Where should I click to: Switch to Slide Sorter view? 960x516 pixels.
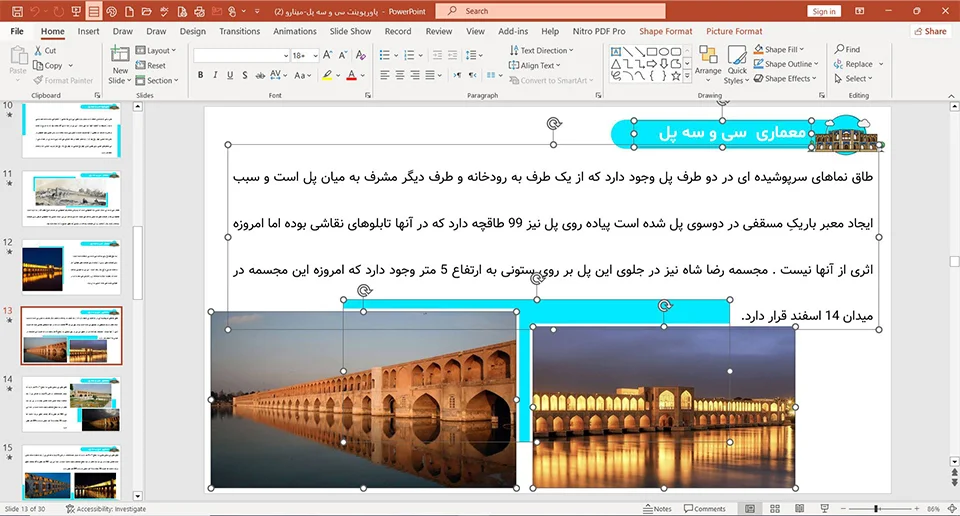[x=774, y=509]
